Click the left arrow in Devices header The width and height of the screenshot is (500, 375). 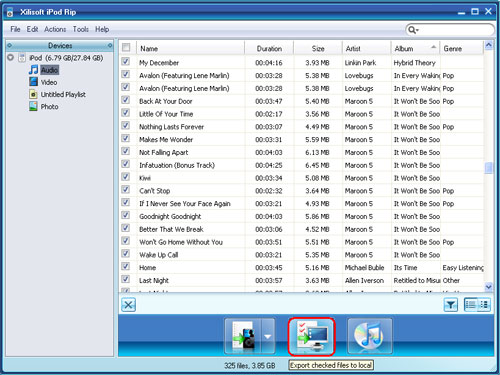coord(9,45)
